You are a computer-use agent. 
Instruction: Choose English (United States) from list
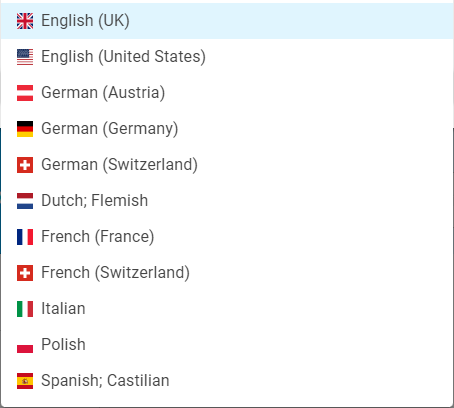pos(227,57)
